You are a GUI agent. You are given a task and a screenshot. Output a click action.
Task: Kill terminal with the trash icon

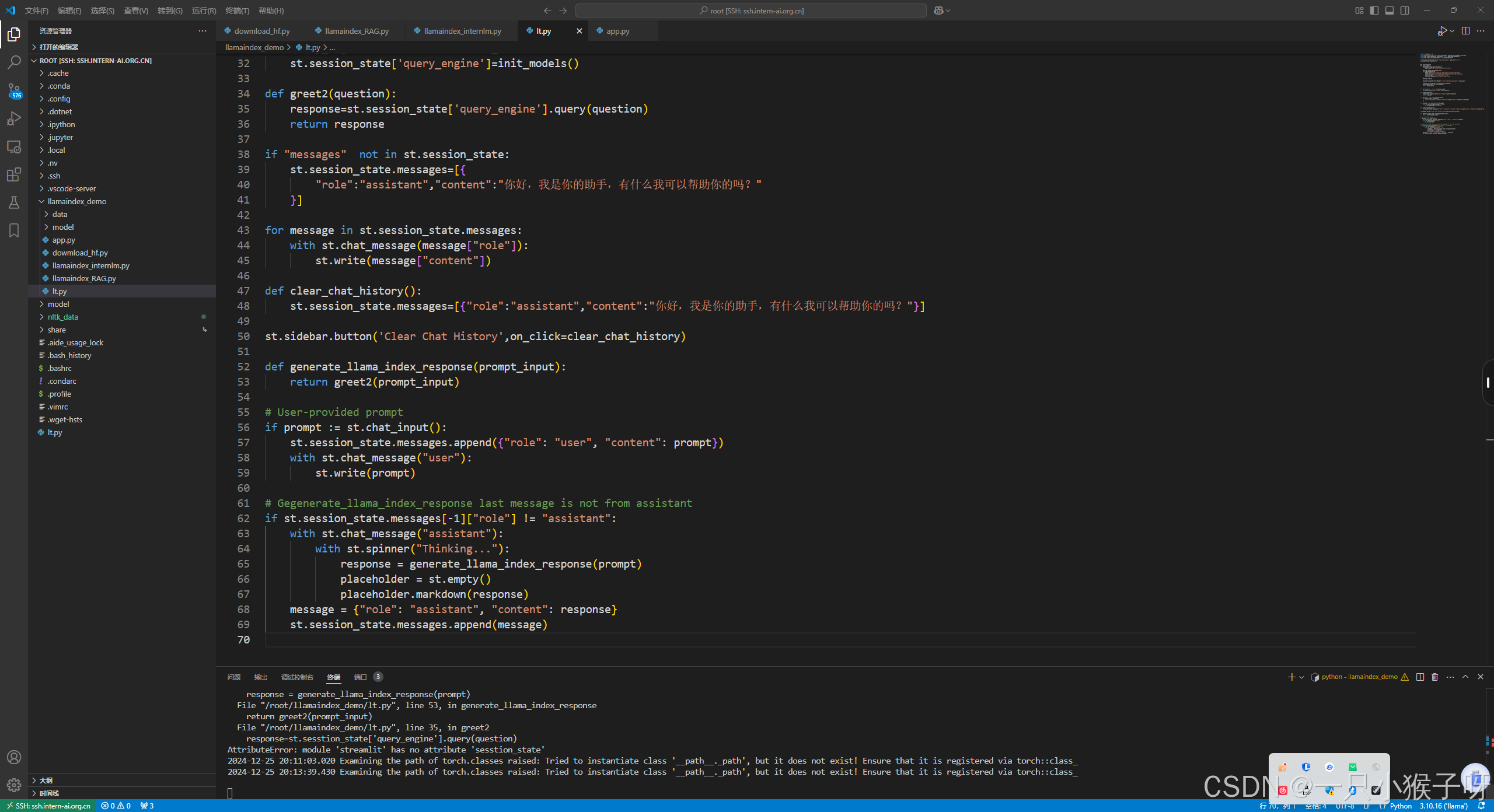(1435, 677)
